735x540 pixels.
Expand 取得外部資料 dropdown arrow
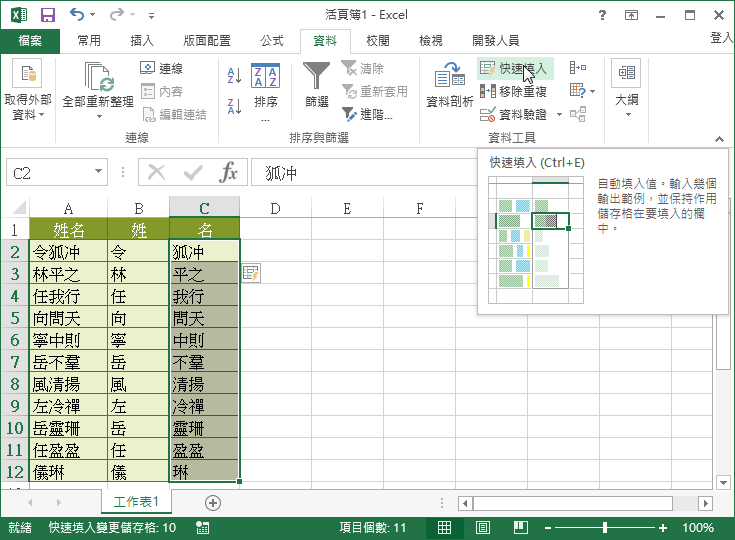coord(42,115)
